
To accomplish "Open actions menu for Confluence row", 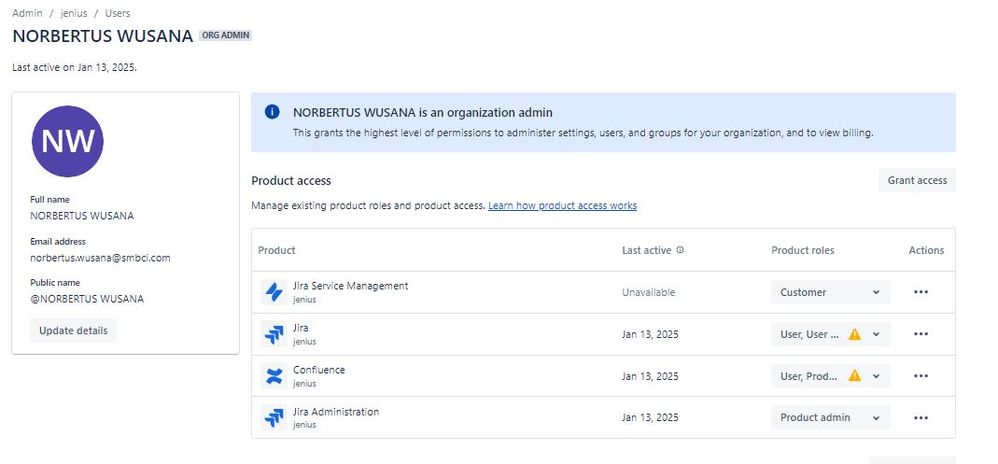I will pos(920,376).
